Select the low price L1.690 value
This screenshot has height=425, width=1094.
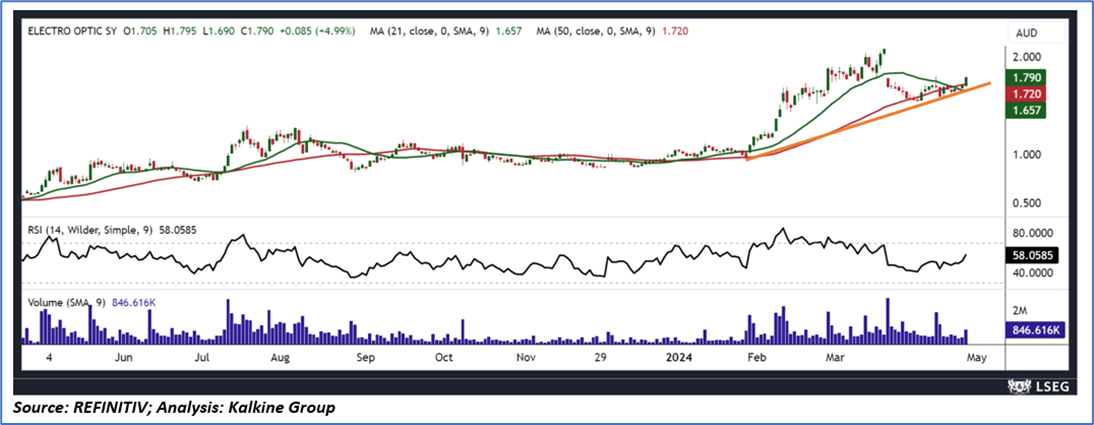click(221, 31)
